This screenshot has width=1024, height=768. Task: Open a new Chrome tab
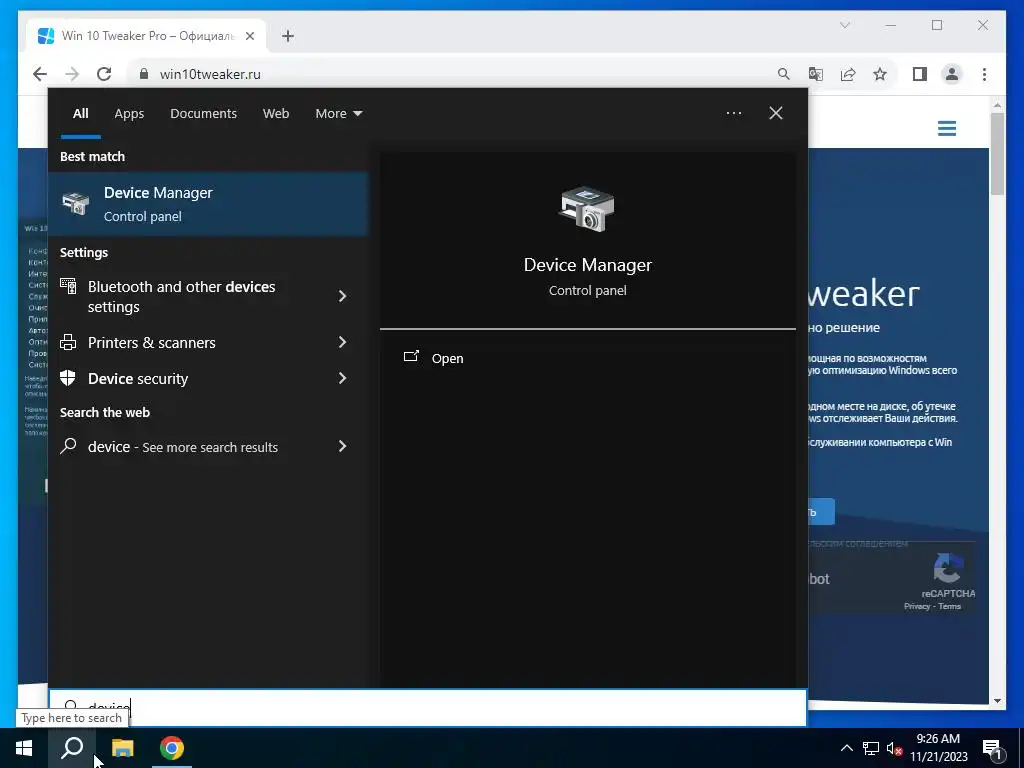coord(288,36)
